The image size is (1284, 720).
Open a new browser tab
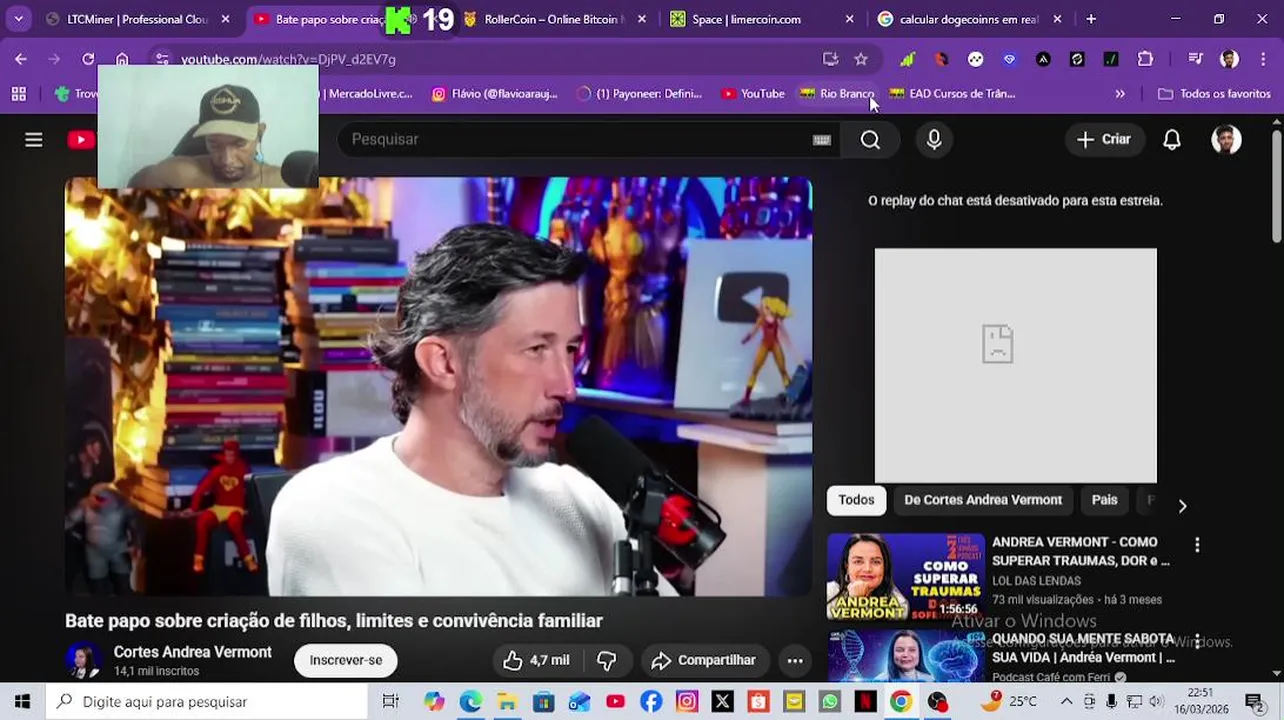[1091, 19]
